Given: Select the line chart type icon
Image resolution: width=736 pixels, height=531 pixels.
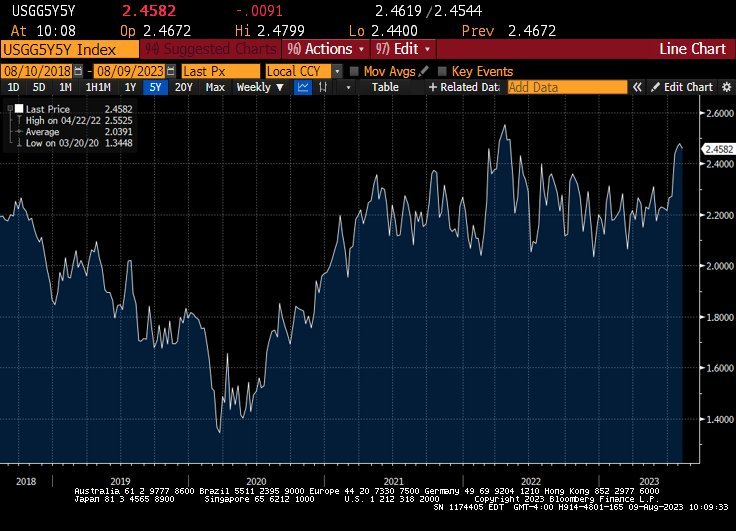Looking at the screenshot, I should [304, 87].
